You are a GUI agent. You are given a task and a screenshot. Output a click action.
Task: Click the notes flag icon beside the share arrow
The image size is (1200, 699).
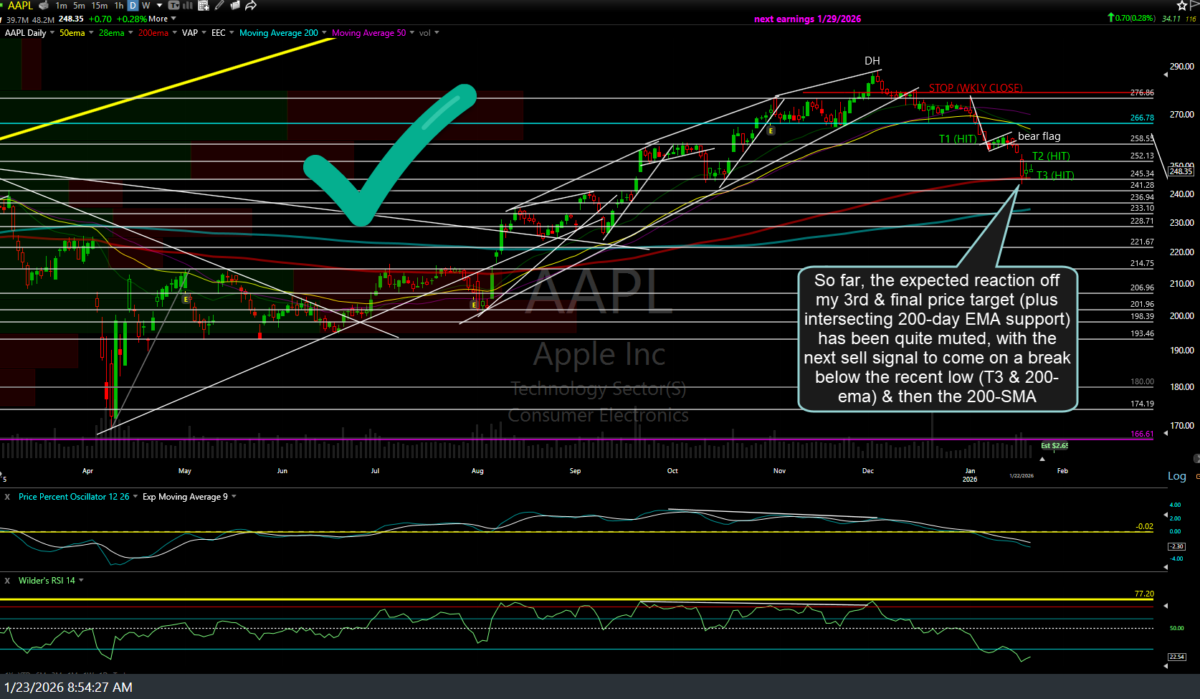(x=235, y=6)
